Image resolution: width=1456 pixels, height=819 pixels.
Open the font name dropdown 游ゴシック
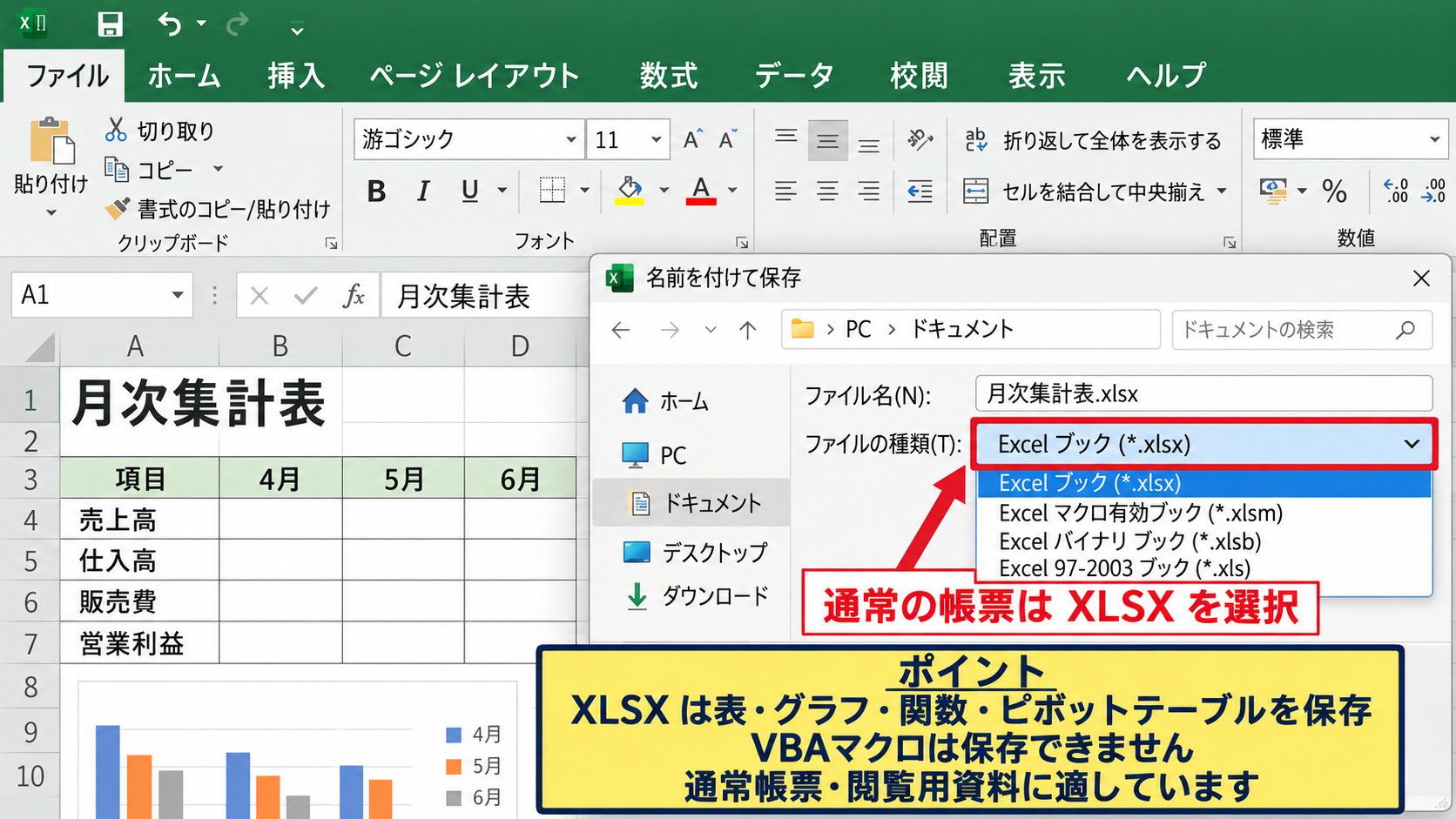[570, 139]
